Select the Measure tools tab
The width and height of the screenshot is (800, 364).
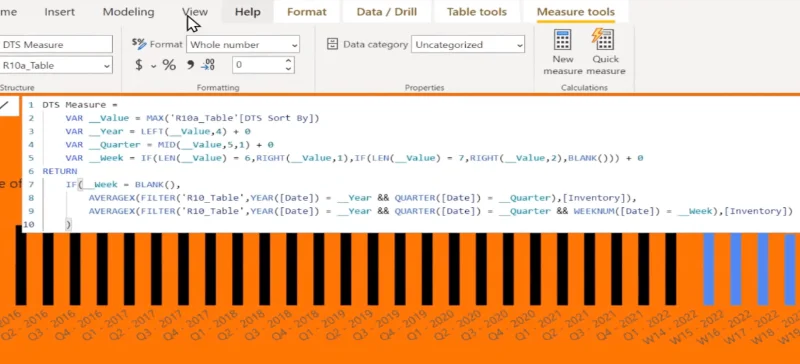[576, 12]
